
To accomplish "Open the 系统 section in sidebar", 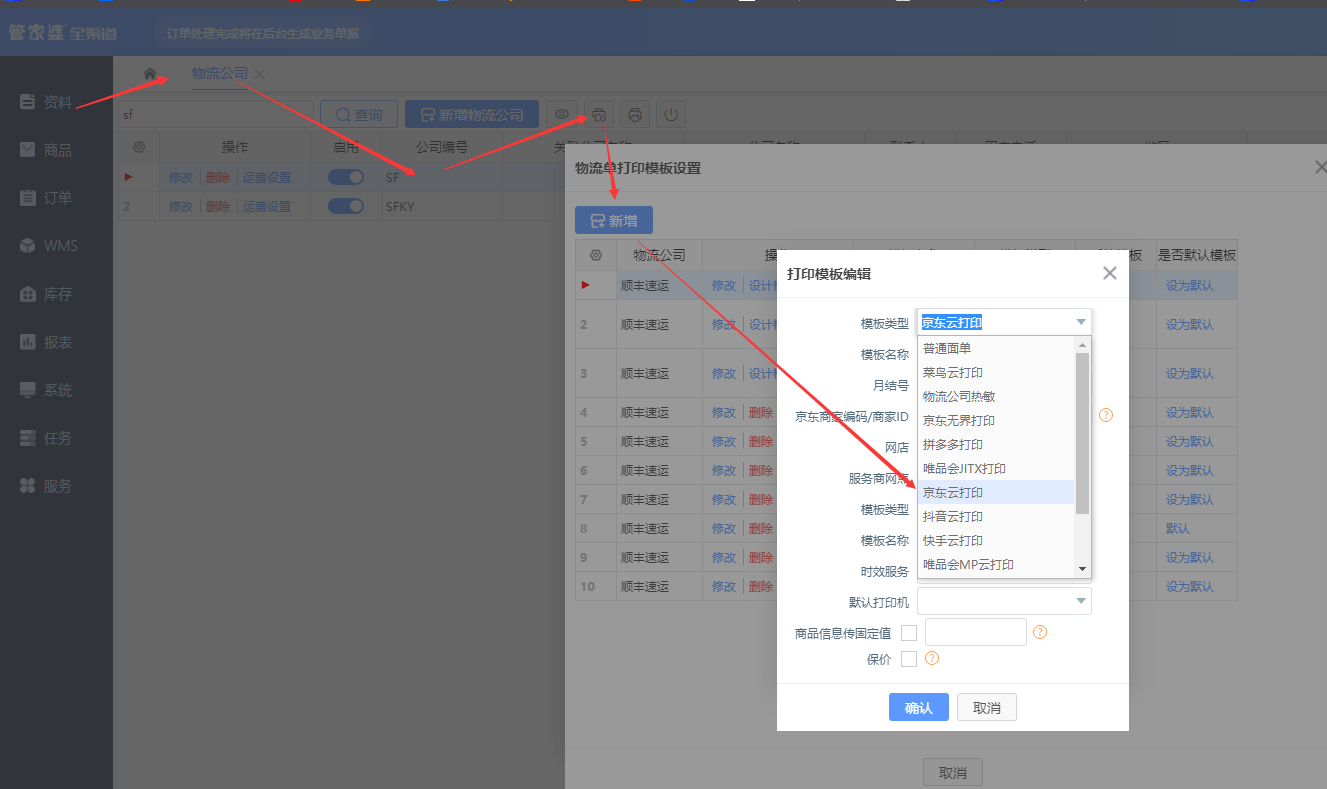I will tap(46, 390).
